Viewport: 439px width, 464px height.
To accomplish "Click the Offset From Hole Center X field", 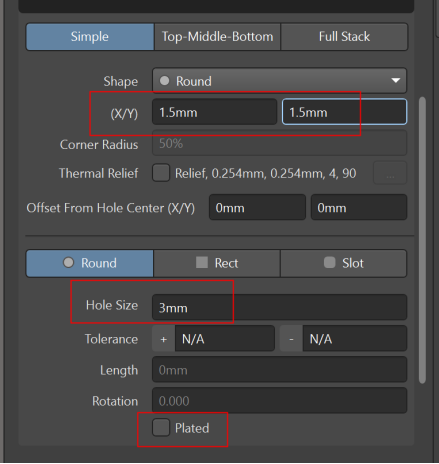I will point(257,208).
